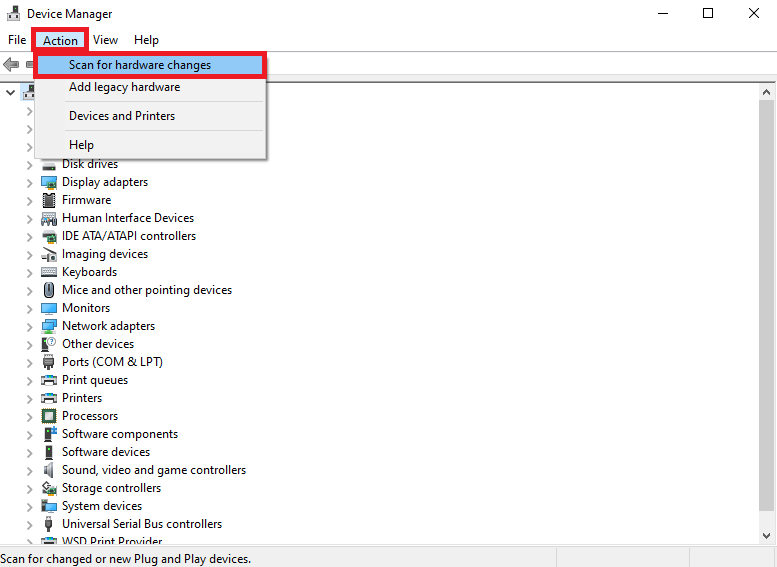Choose Scan for hardware changes
Image resolution: width=777 pixels, height=567 pixels.
150,65
